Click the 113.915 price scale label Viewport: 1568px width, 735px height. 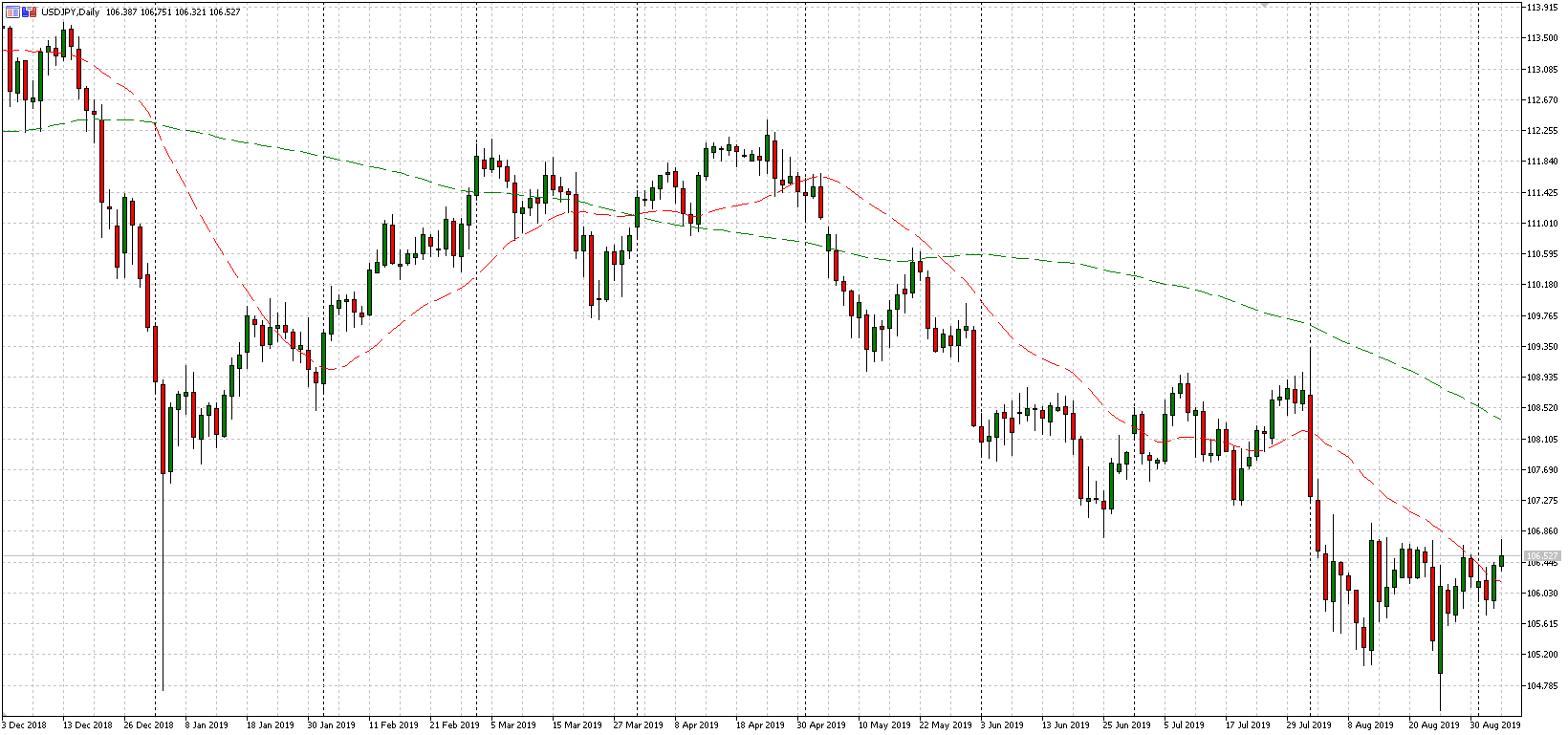pyautogui.click(x=1542, y=8)
